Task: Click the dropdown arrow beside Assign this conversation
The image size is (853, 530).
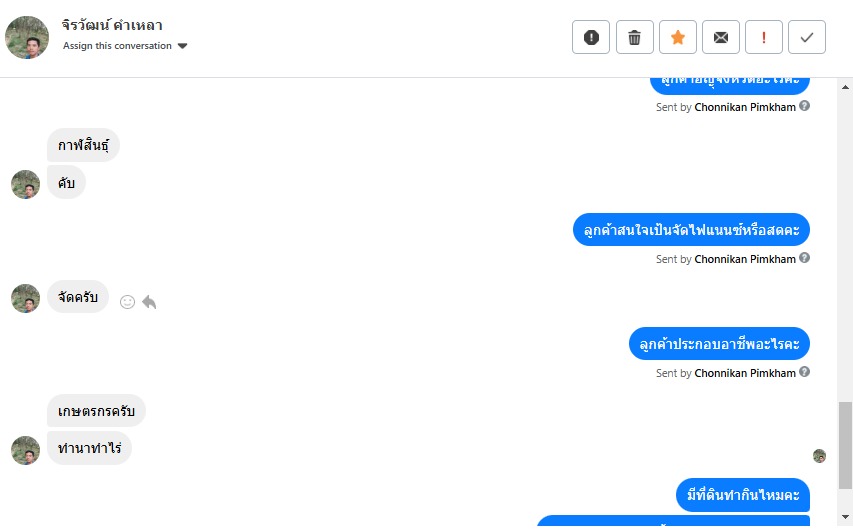Action: tap(183, 46)
